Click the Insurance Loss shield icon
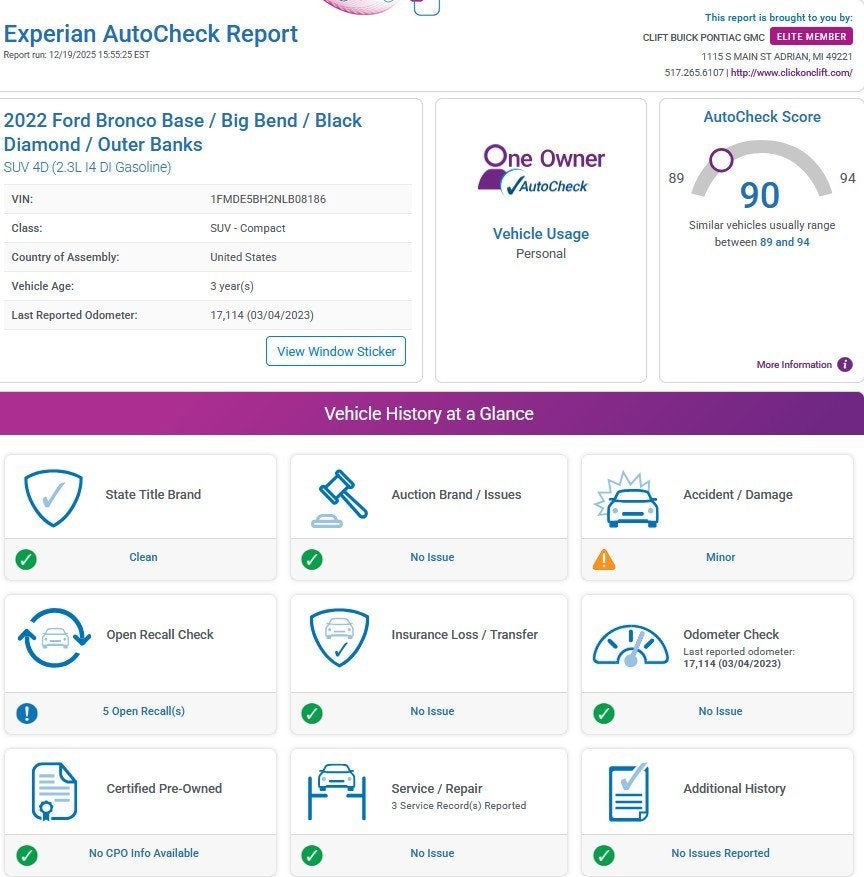The width and height of the screenshot is (864, 877). tap(339, 637)
